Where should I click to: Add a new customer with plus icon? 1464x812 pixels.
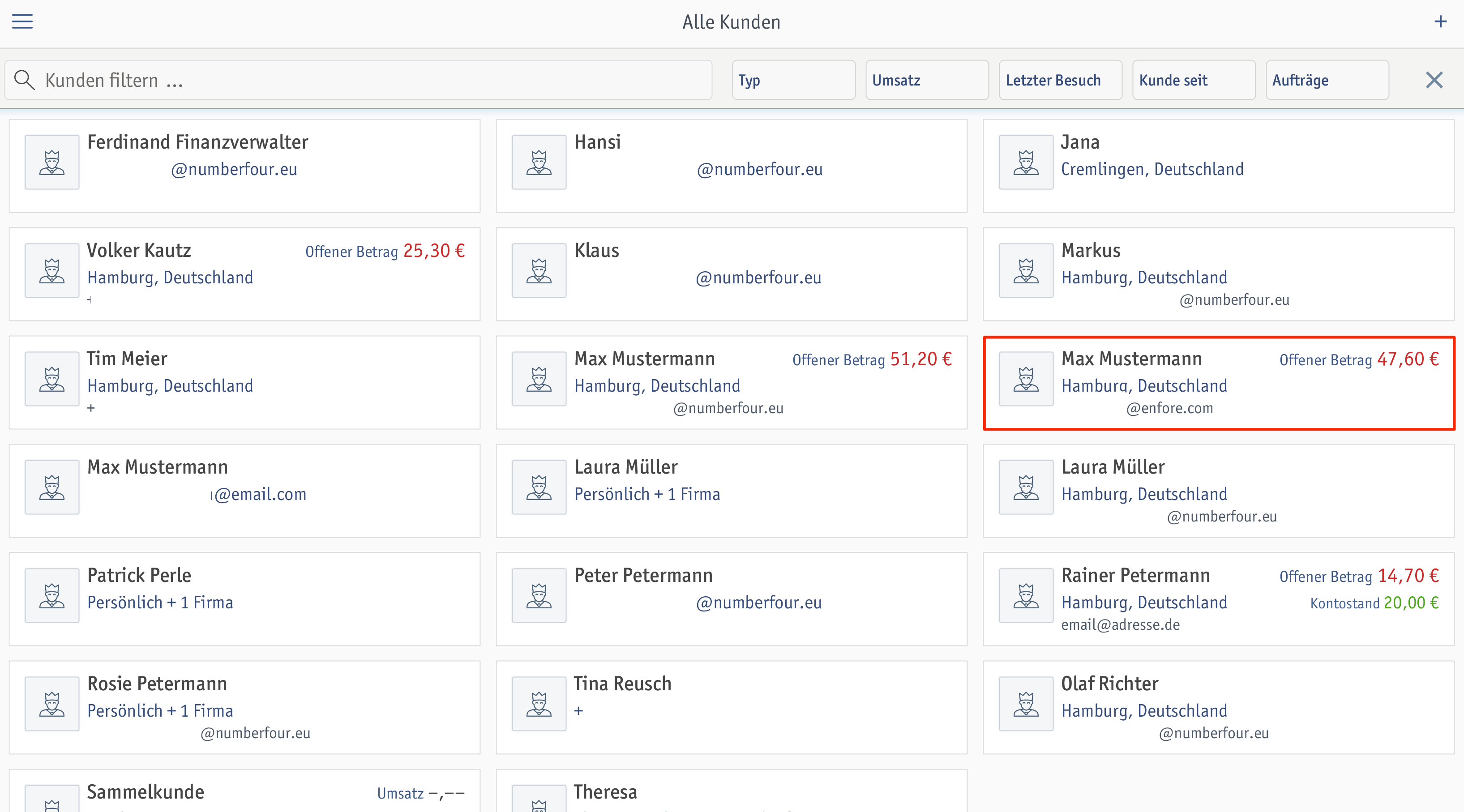(1440, 21)
